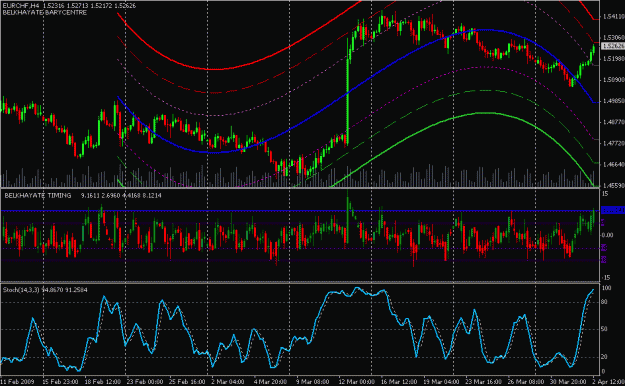Viewport: 625px width, 386px height.
Task: Click the Timing panel 0.00 scale label
Action: pyautogui.click(x=607, y=235)
